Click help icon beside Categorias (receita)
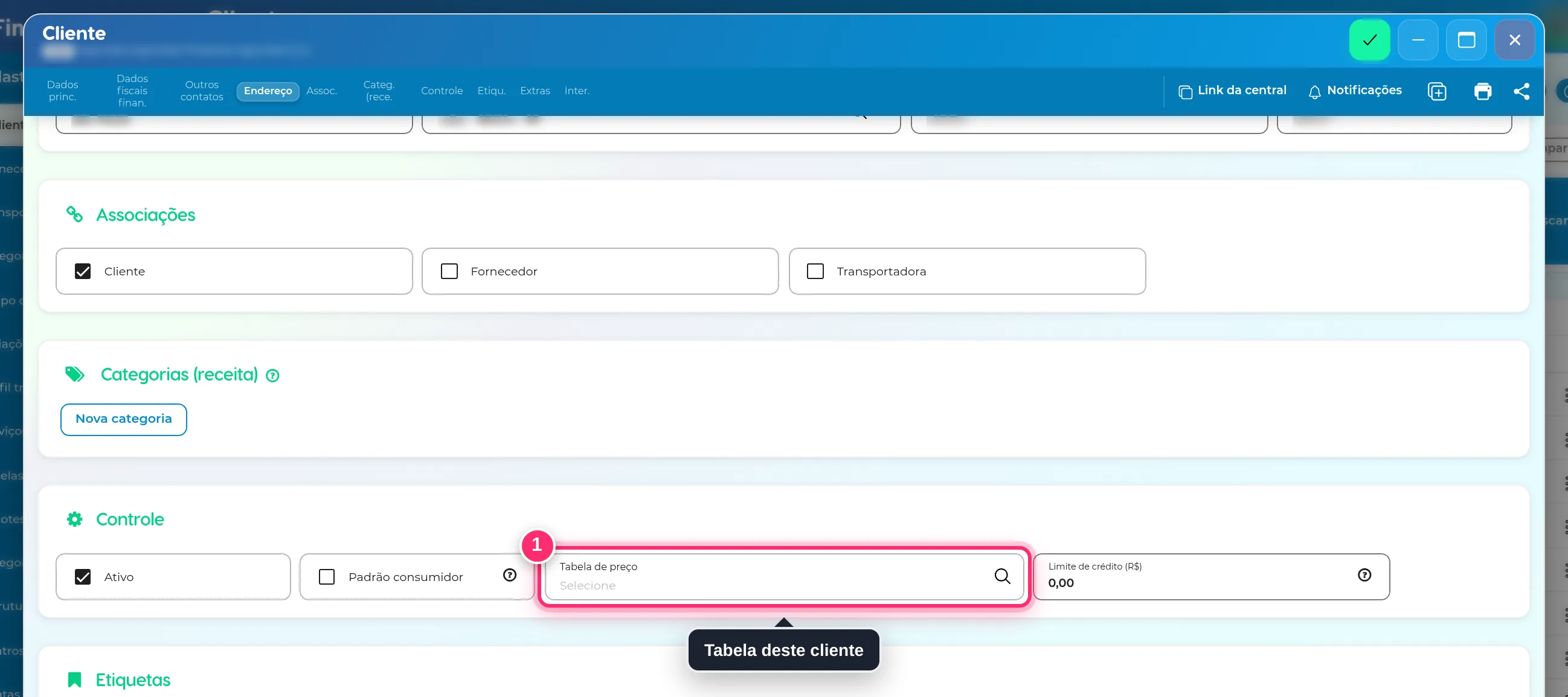Screen dimensions: 1568x697 pyautogui.click(x=272, y=376)
